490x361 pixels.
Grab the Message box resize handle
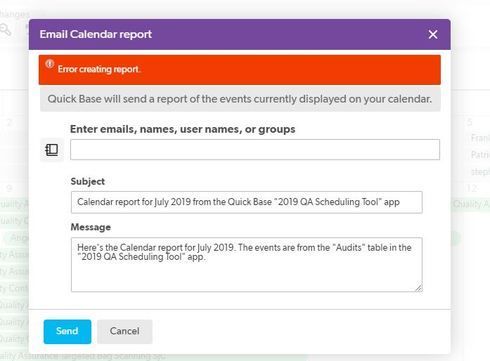tap(419, 288)
